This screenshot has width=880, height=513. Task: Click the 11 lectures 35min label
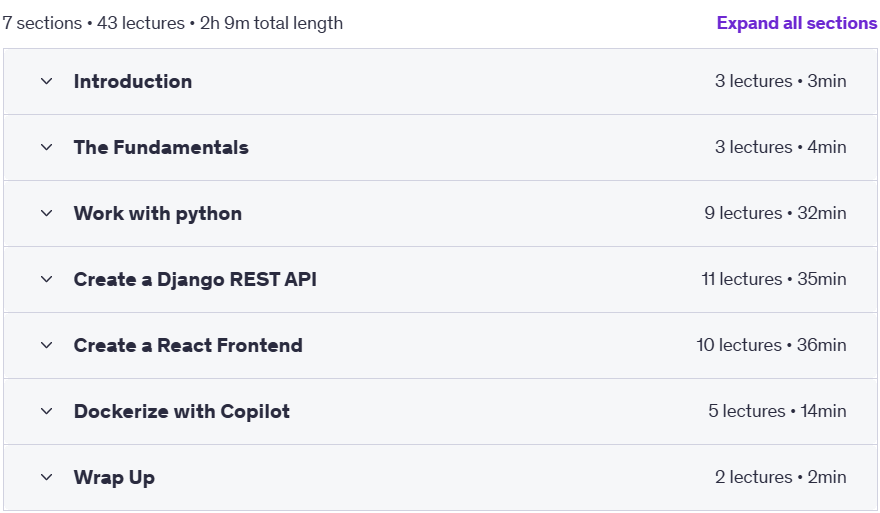coord(774,279)
